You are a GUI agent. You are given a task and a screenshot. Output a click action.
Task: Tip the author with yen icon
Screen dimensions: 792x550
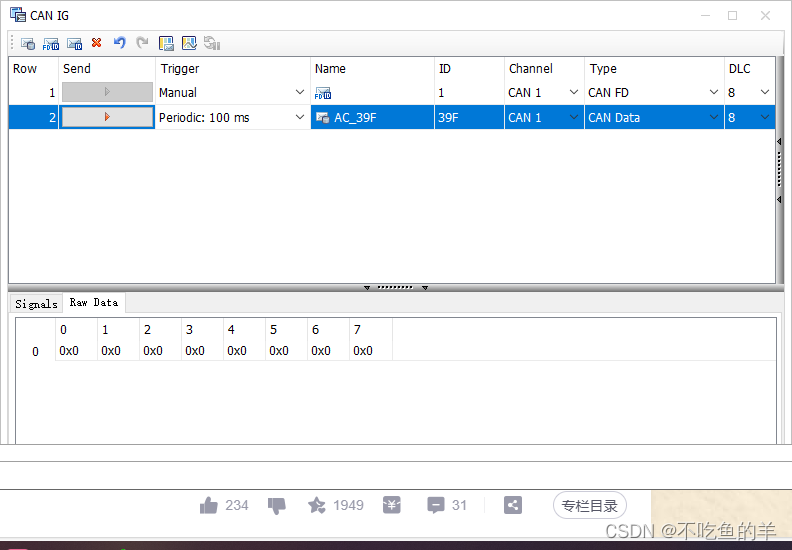[391, 505]
